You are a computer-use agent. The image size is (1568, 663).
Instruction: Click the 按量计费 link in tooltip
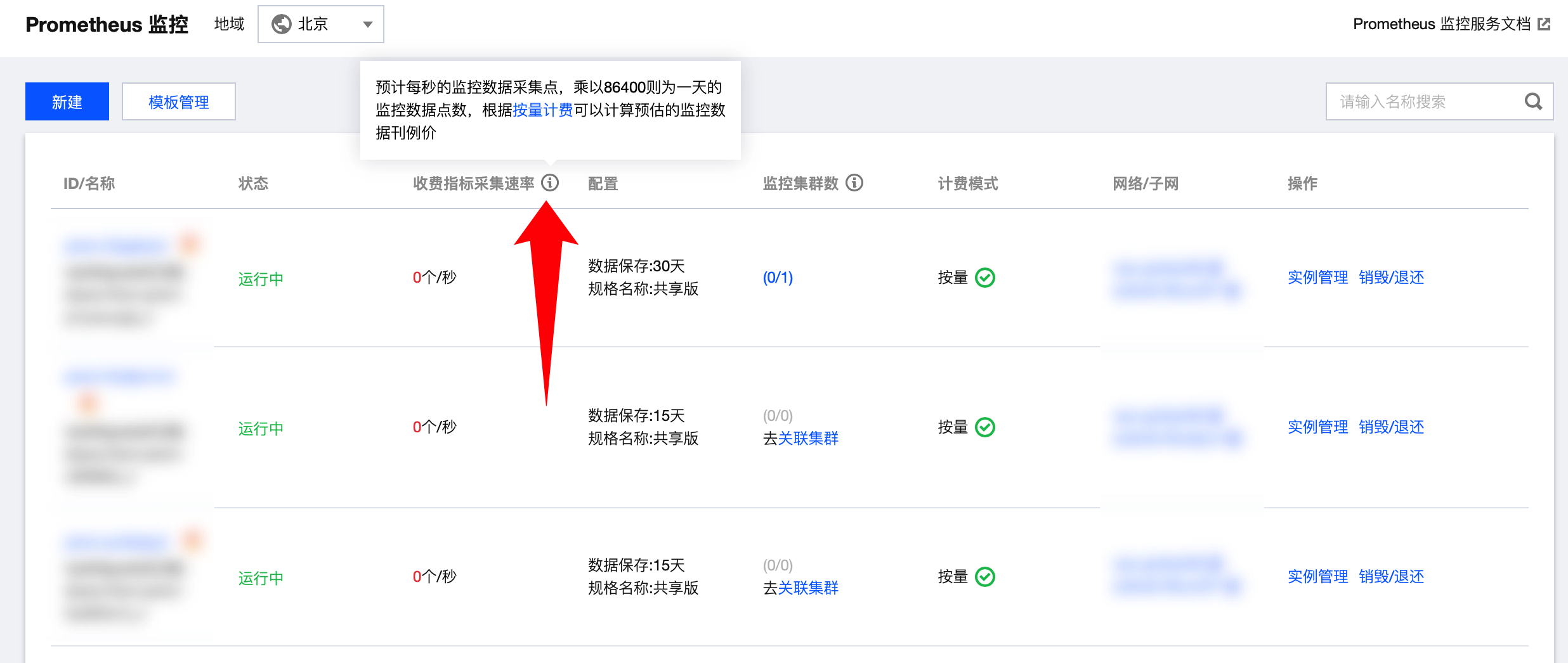tap(542, 110)
